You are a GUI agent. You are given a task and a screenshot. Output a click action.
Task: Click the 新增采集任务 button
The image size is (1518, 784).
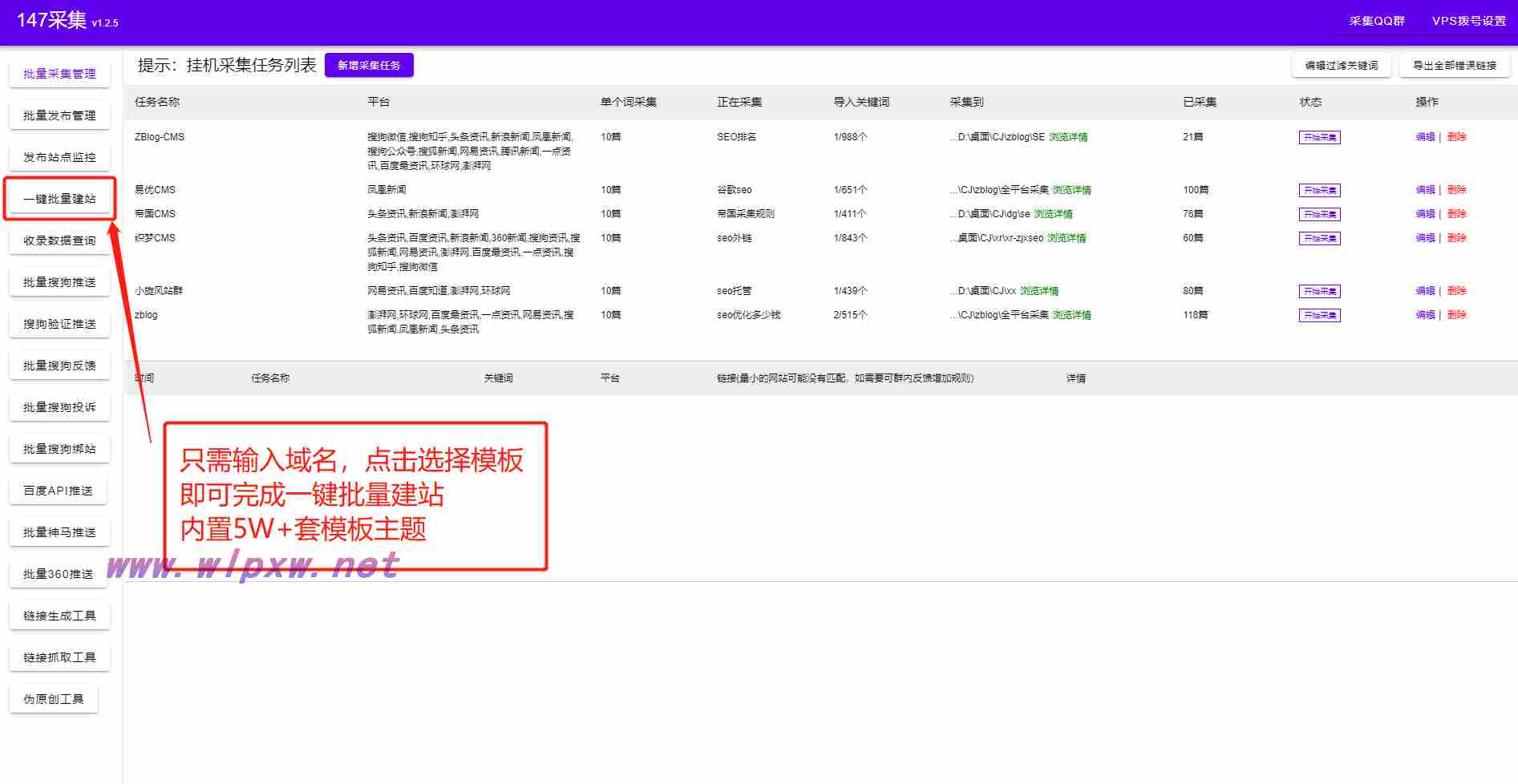coord(369,66)
